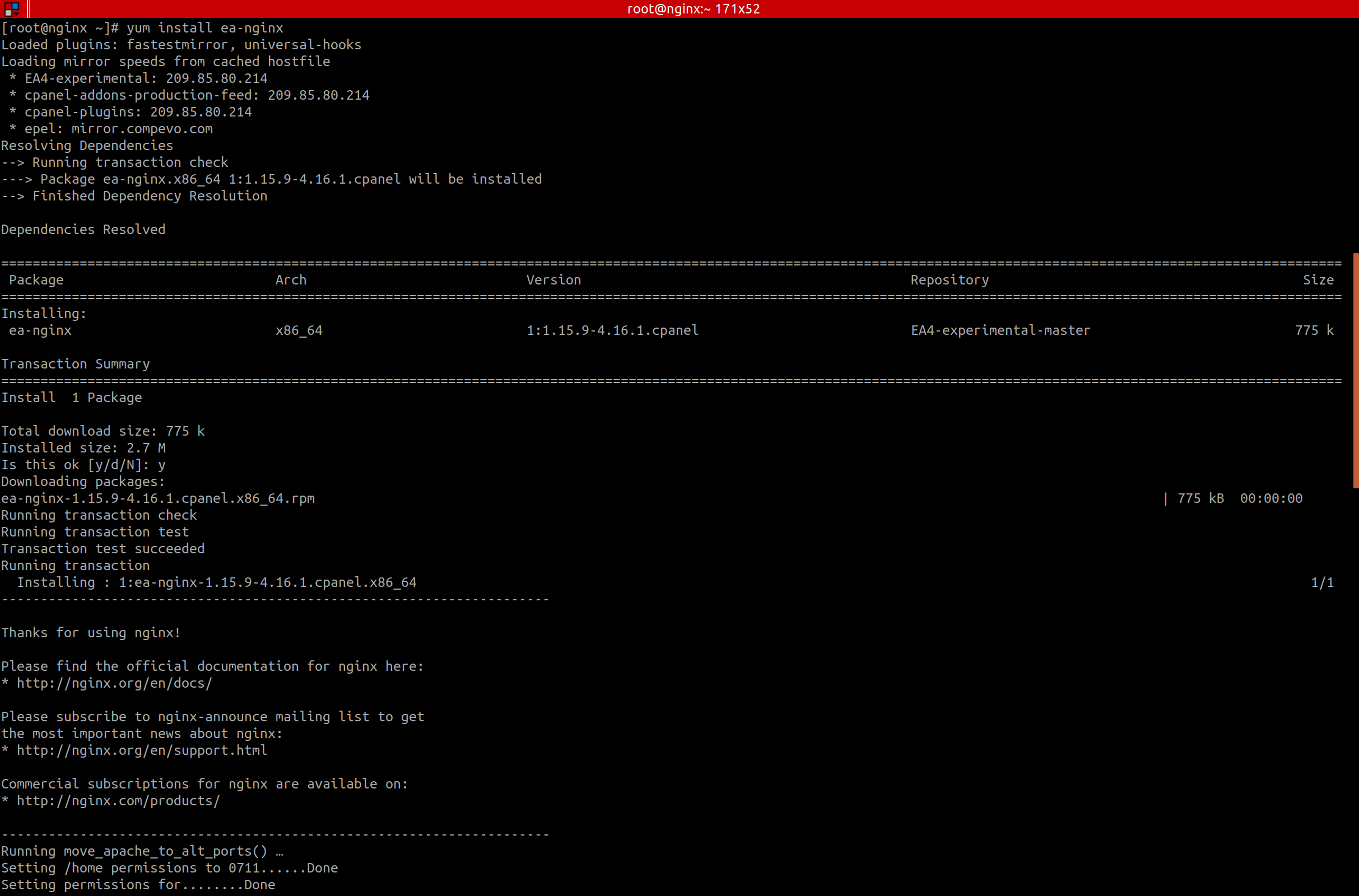Click the 'Total download size: 775 k' line
Viewport: 1359px width, 896px height.
tap(103, 431)
